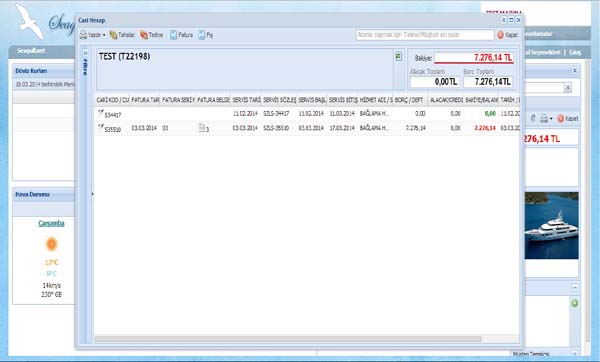Sort by HİZMET ADI column header

coord(376,99)
